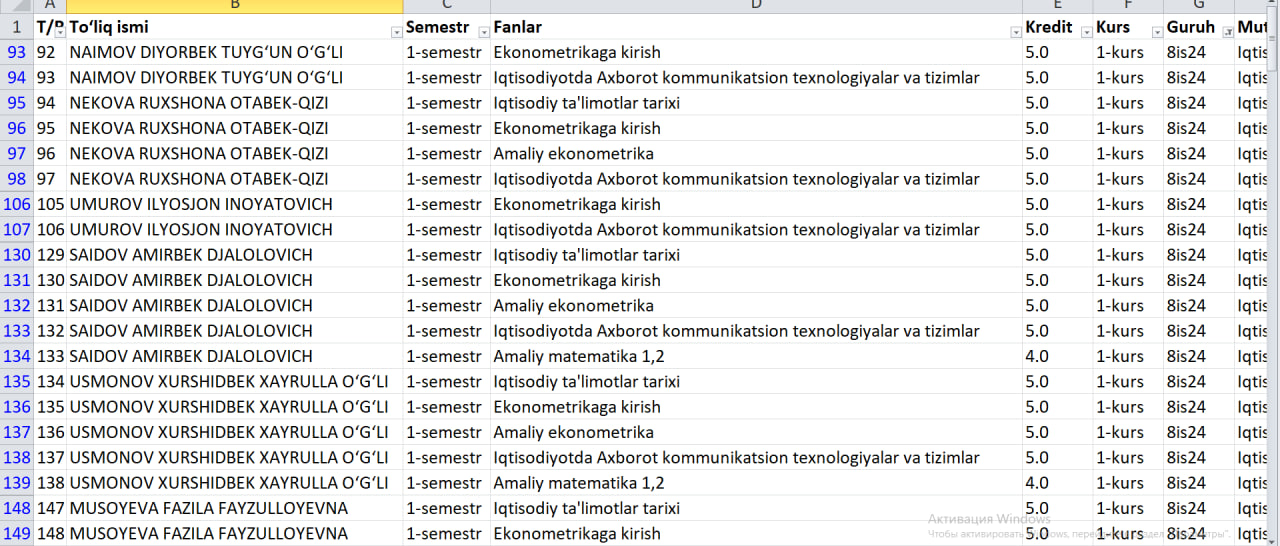Click Iqtisodiy ta'limotlar tarixi in row 95
1280x546 pixels.
[757, 103]
